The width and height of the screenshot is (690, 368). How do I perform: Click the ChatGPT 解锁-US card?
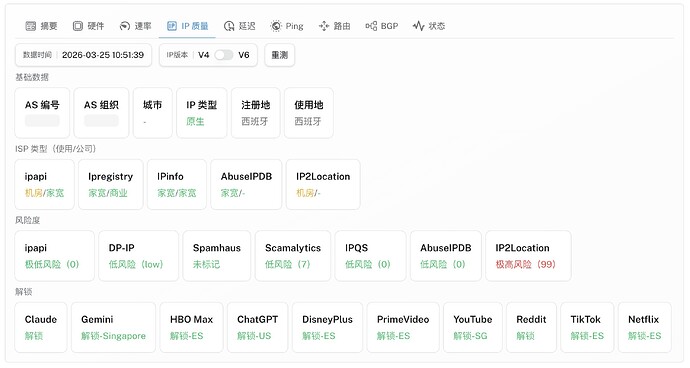(257, 327)
